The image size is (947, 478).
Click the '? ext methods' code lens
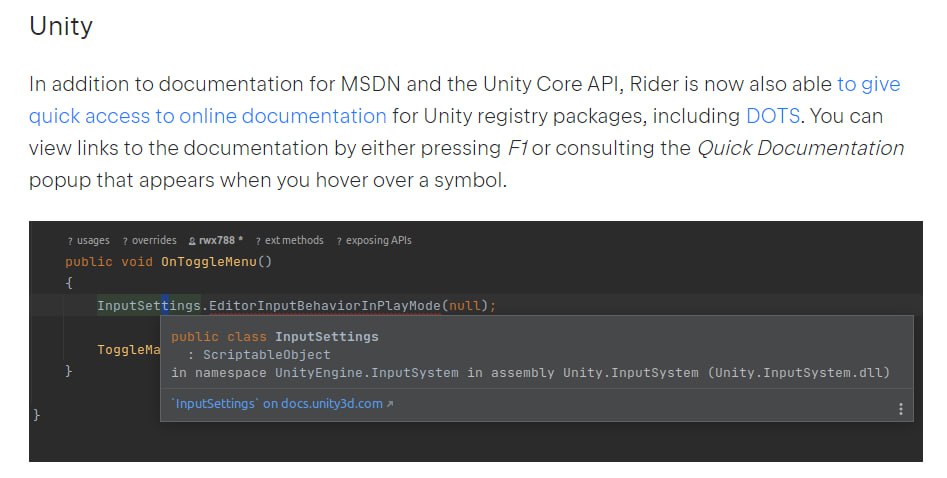point(289,241)
